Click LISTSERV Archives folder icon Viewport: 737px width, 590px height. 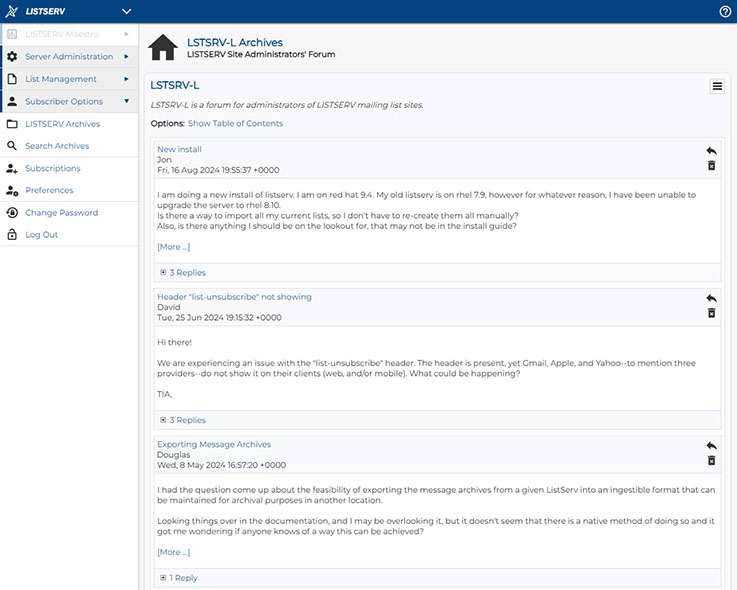tap(12, 124)
